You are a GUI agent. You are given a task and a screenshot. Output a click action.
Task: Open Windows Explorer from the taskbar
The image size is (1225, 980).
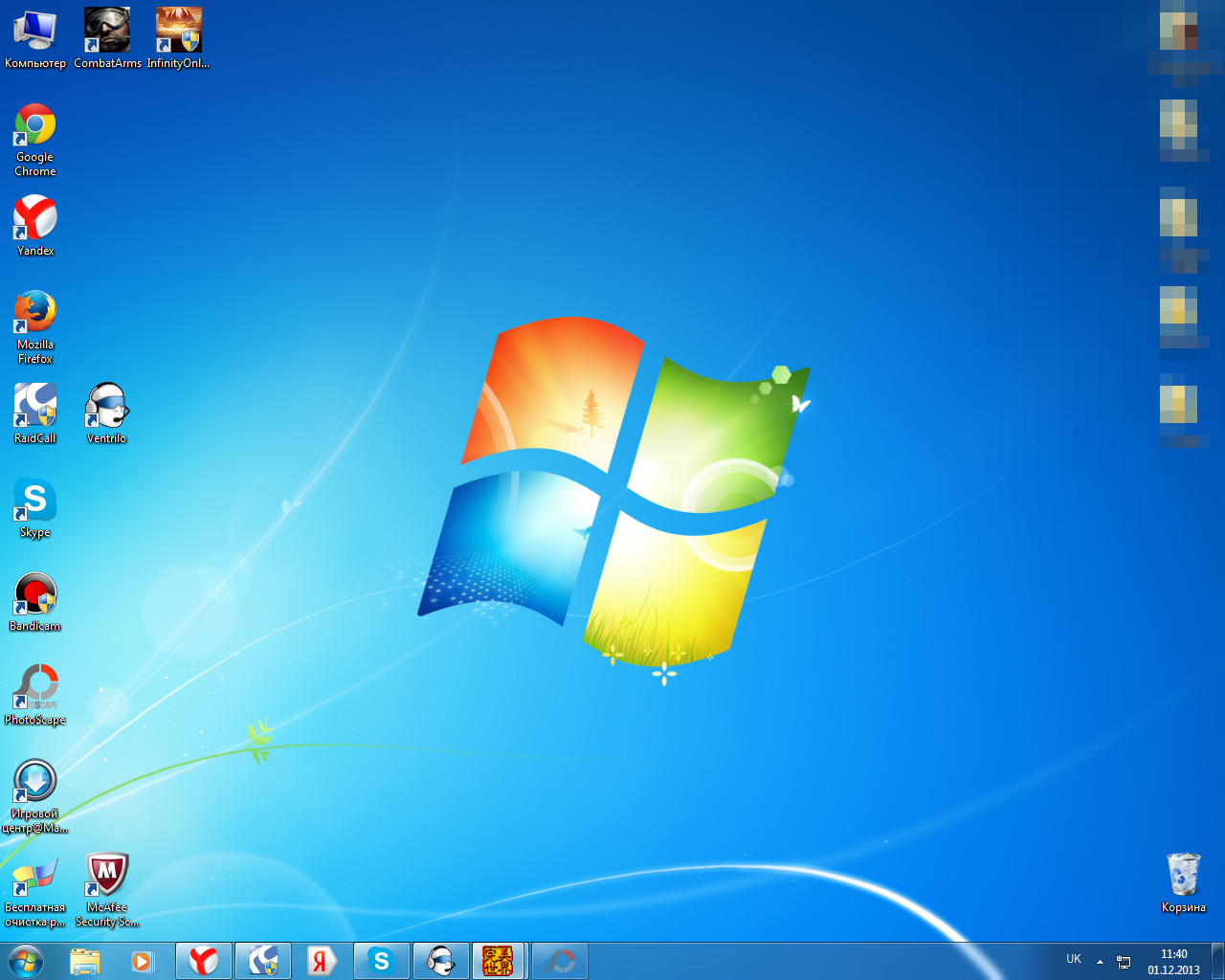[85, 961]
